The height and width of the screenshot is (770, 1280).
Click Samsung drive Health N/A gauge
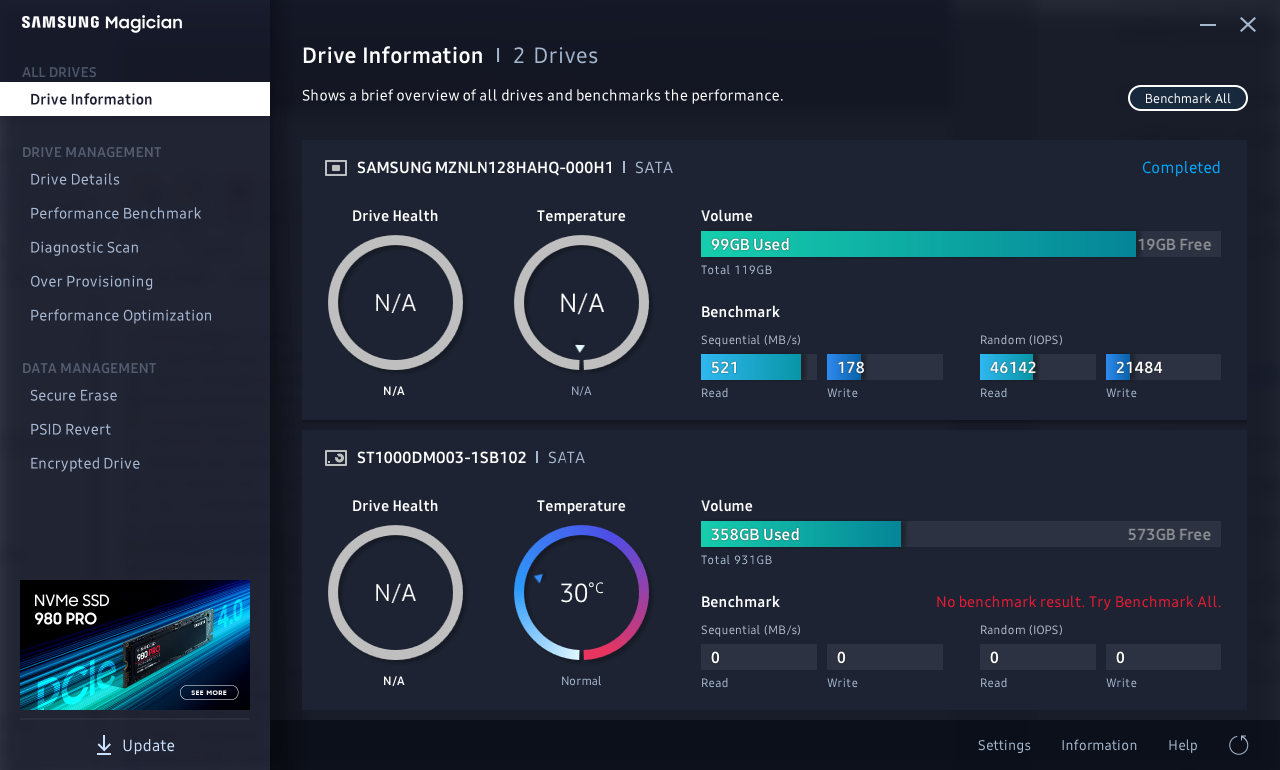tap(395, 303)
